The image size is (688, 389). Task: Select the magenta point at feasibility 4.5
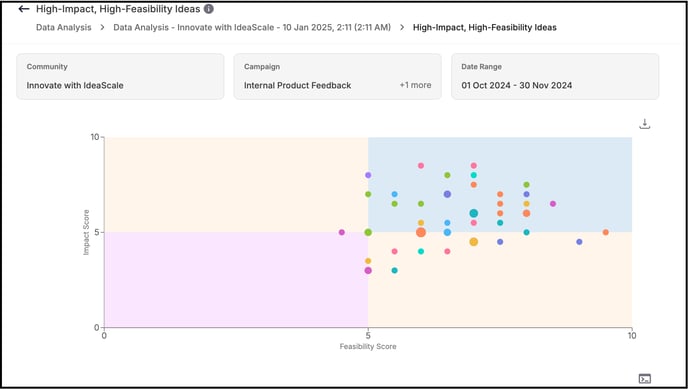[342, 232]
